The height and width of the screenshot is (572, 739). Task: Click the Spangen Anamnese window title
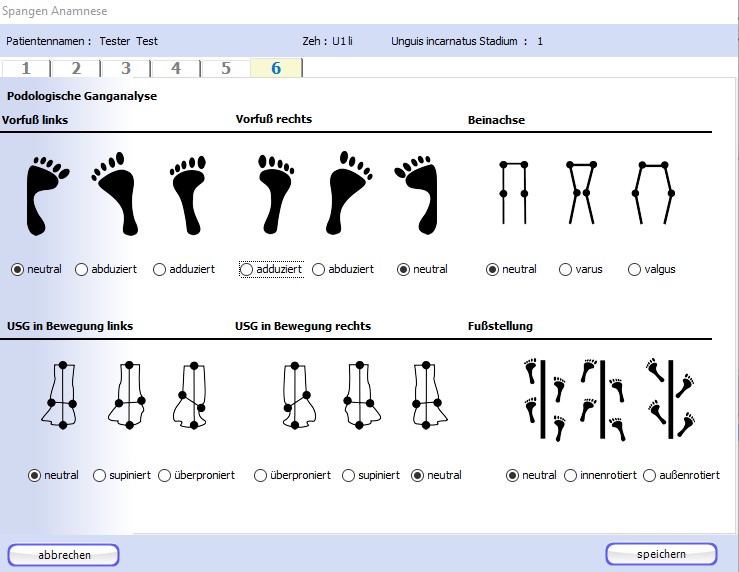coord(55,11)
